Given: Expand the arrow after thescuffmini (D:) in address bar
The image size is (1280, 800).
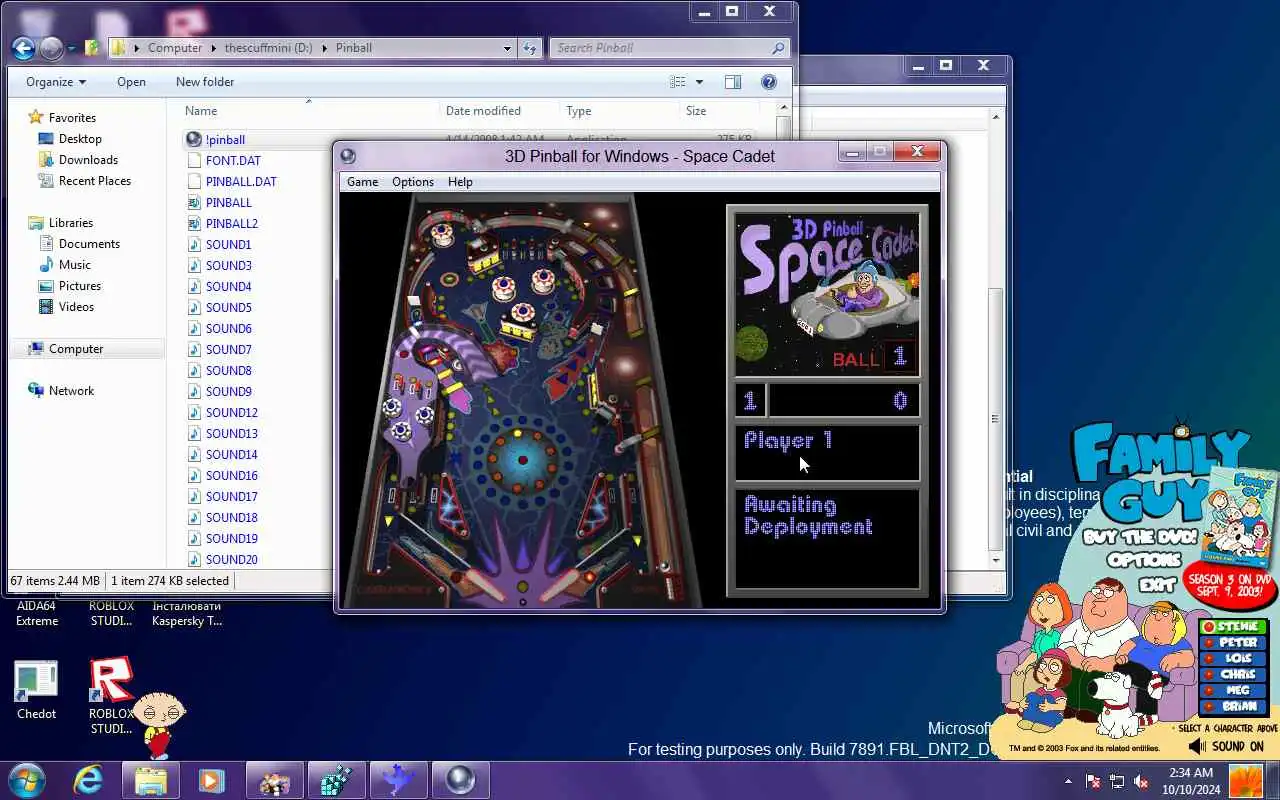Looking at the screenshot, I should coord(324,47).
